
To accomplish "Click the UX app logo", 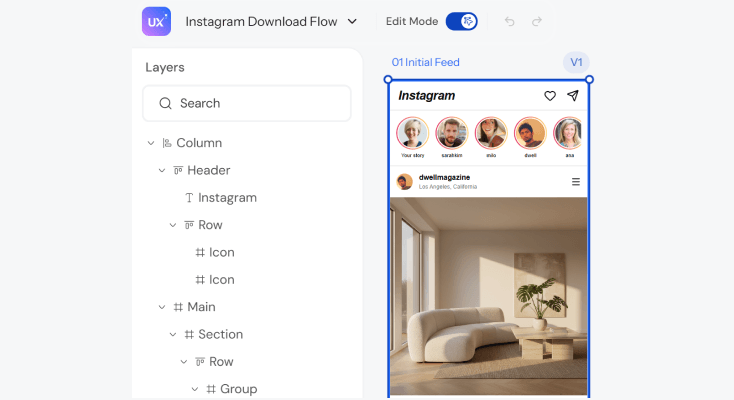I will pos(156,22).
